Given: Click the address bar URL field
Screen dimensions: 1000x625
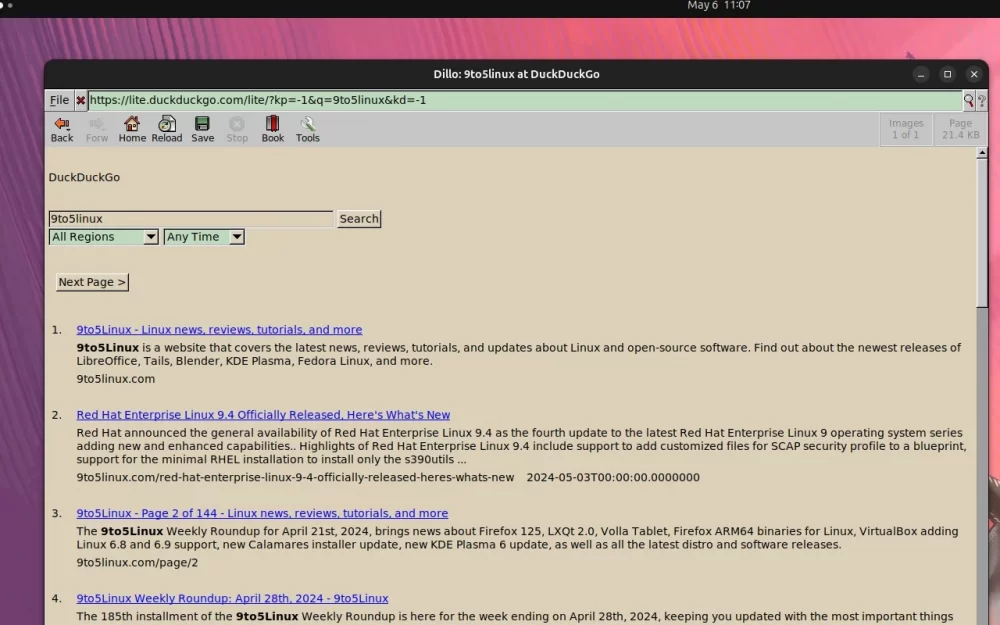Looking at the screenshot, I should point(520,100).
